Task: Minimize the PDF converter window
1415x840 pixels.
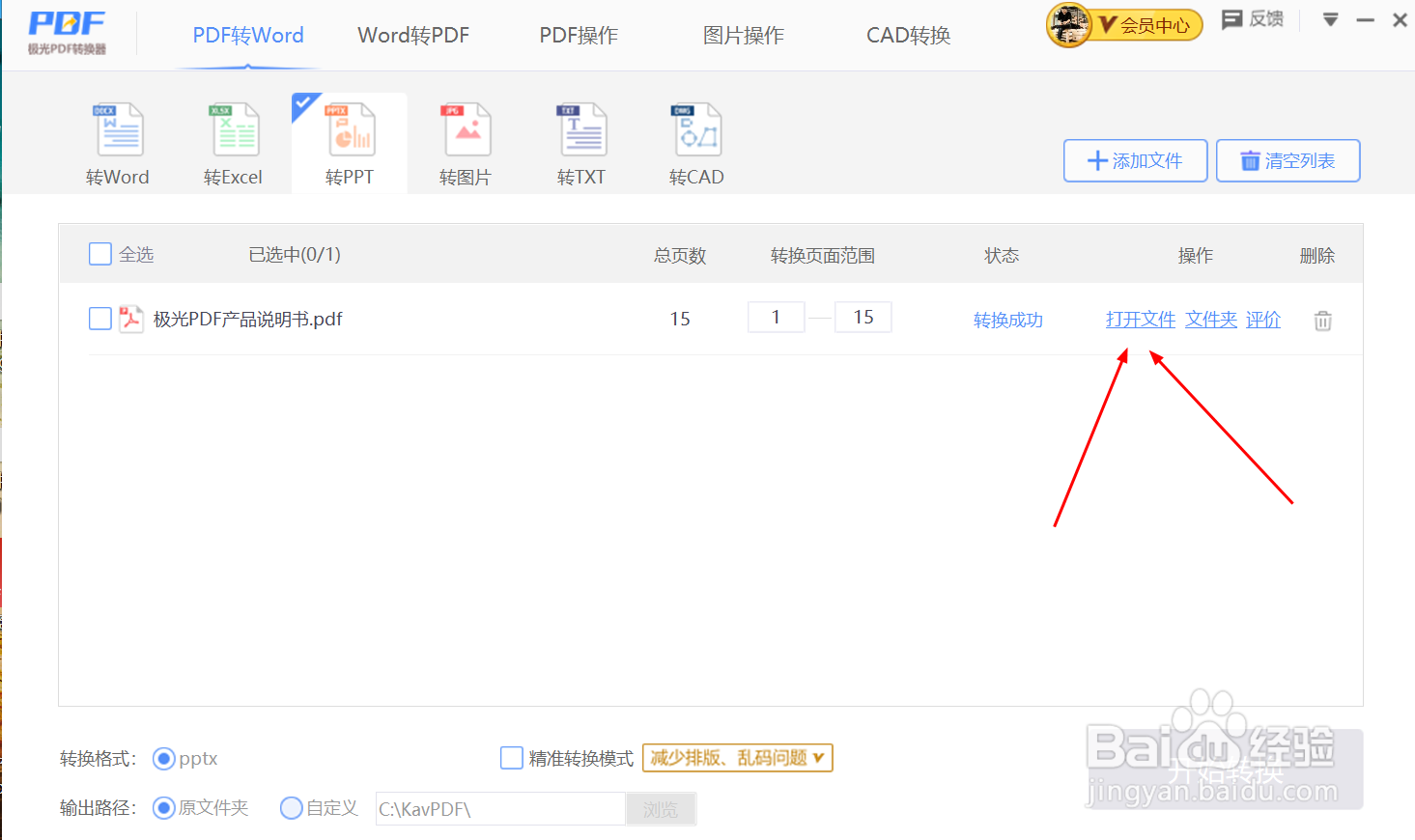Action: (x=1365, y=19)
